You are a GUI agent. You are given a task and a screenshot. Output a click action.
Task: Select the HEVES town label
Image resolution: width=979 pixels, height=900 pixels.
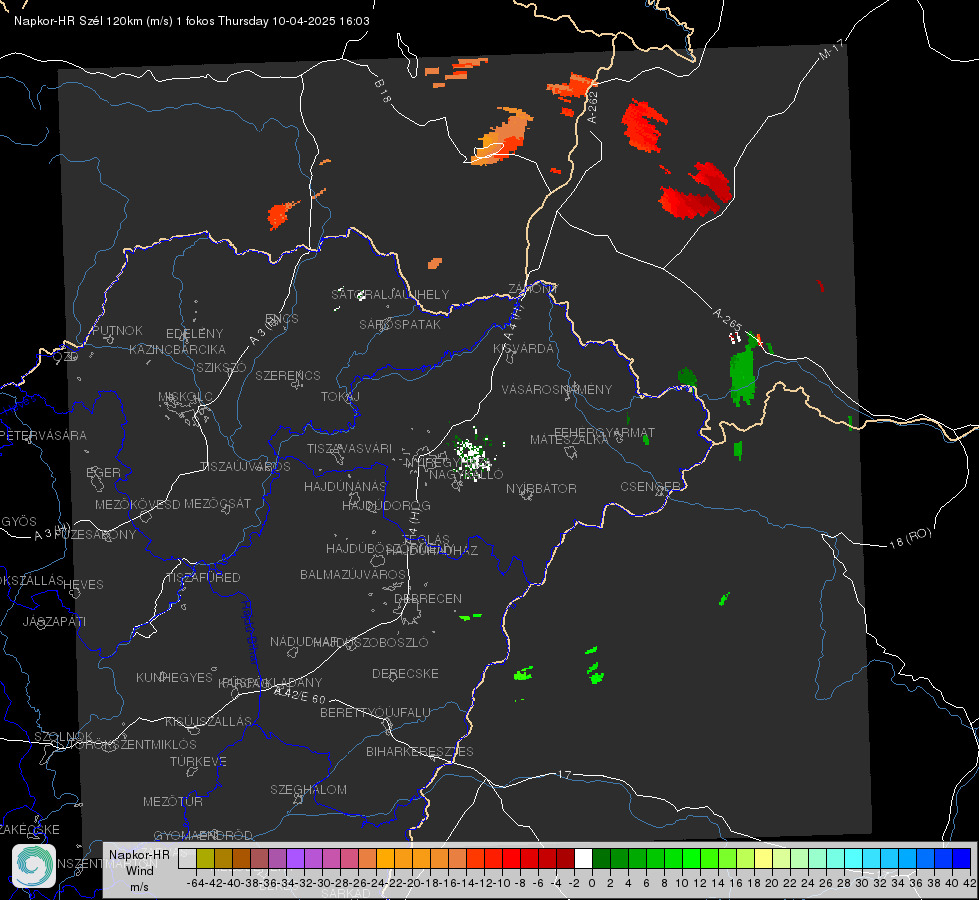pos(83,585)
